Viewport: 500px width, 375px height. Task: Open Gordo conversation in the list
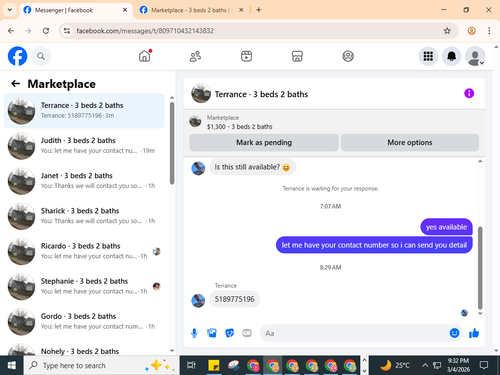(84, 321)
